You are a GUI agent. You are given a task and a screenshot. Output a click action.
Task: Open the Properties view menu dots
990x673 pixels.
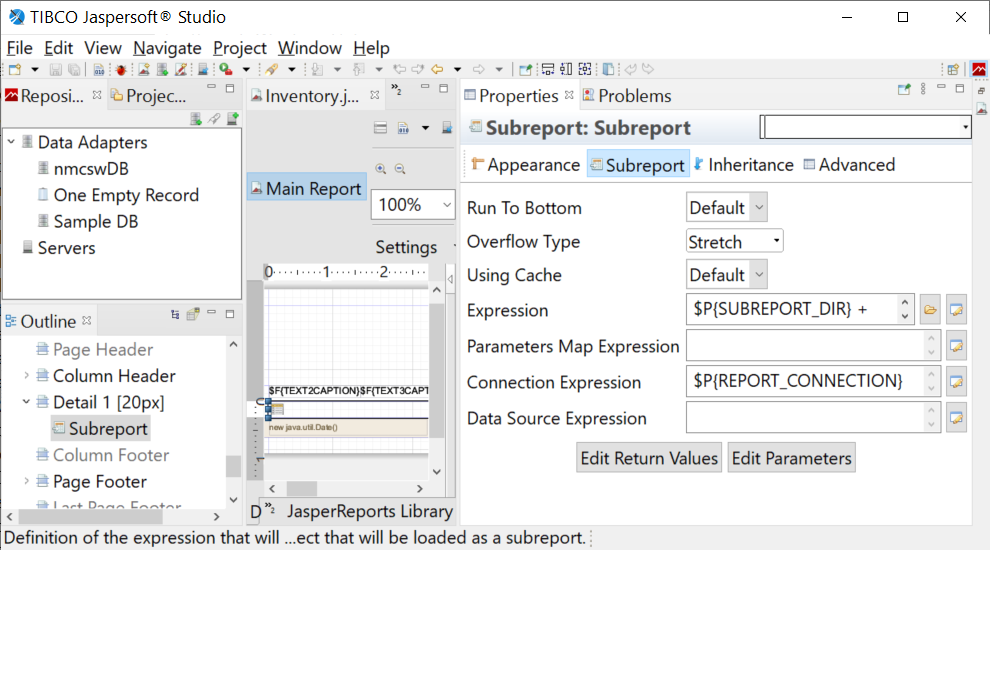pos(923,89)
